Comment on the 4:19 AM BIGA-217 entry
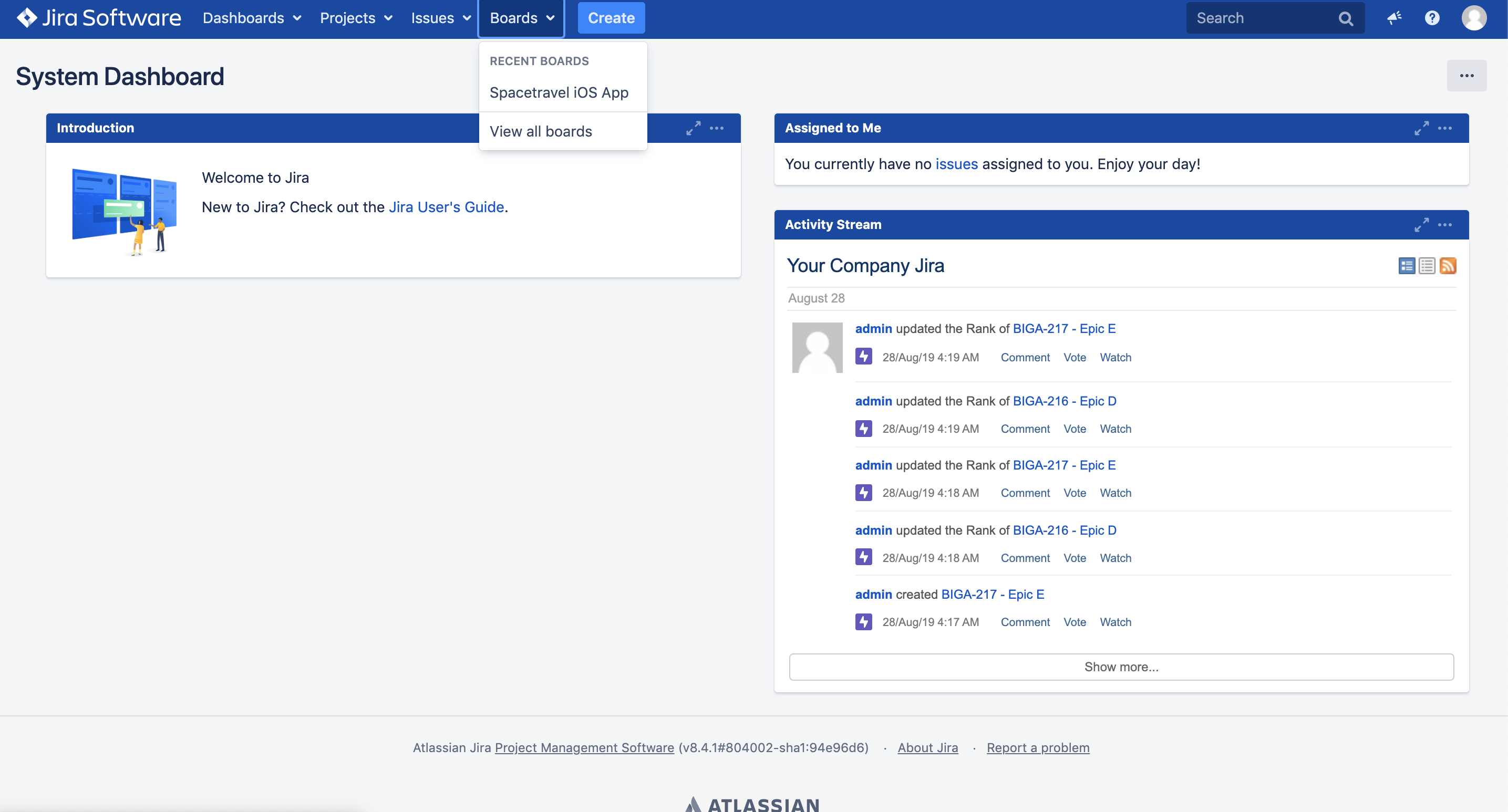 (x=1025, y=358)
